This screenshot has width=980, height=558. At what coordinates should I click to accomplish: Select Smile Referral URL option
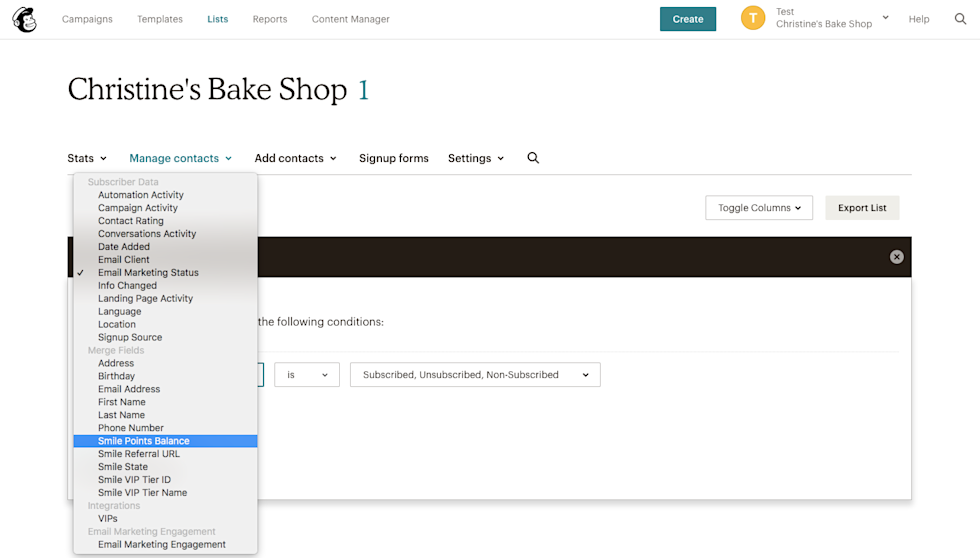pos(165,454)
